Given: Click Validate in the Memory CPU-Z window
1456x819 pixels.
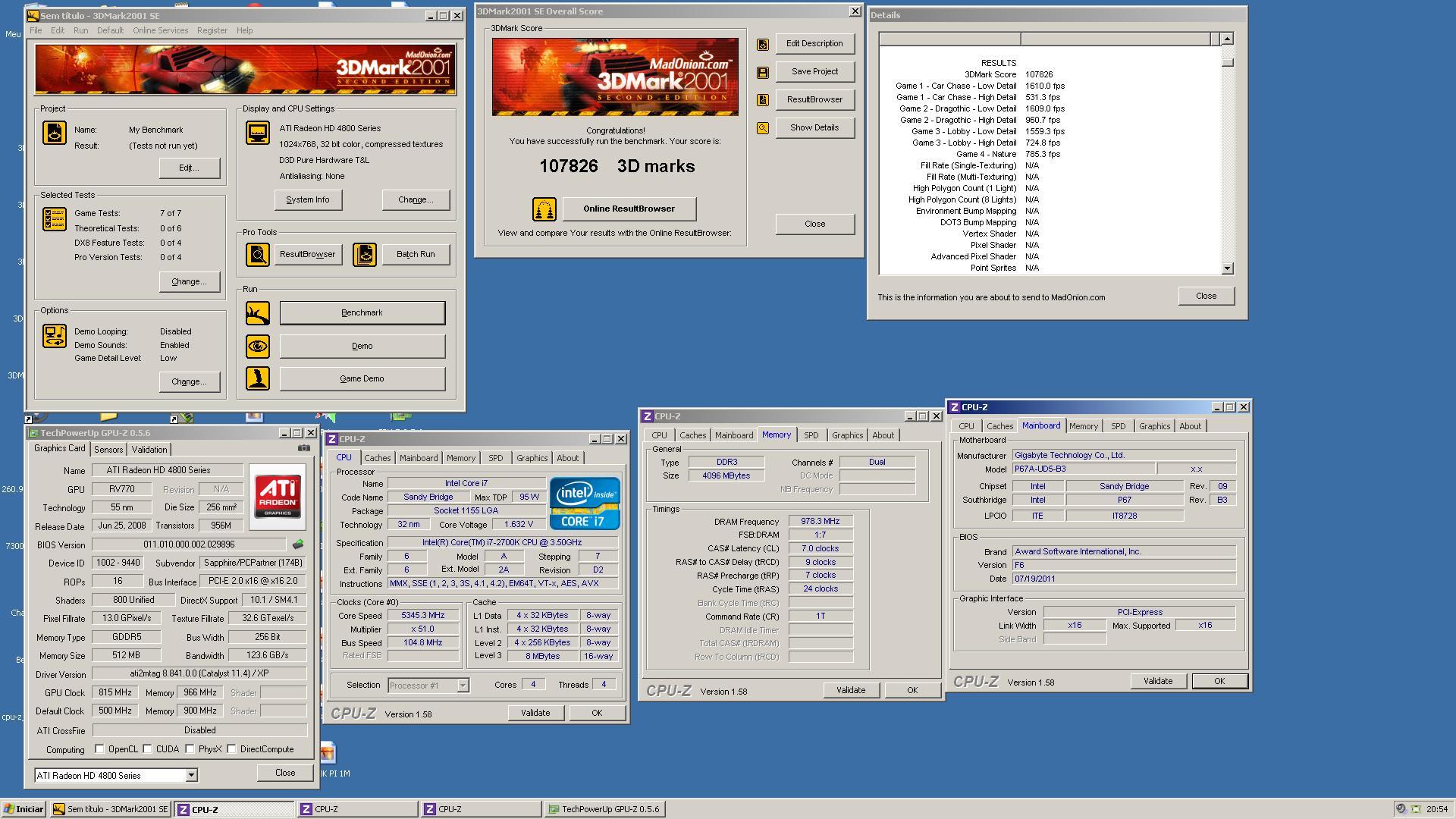Looking at the screenshot, I should click(851, 691).
